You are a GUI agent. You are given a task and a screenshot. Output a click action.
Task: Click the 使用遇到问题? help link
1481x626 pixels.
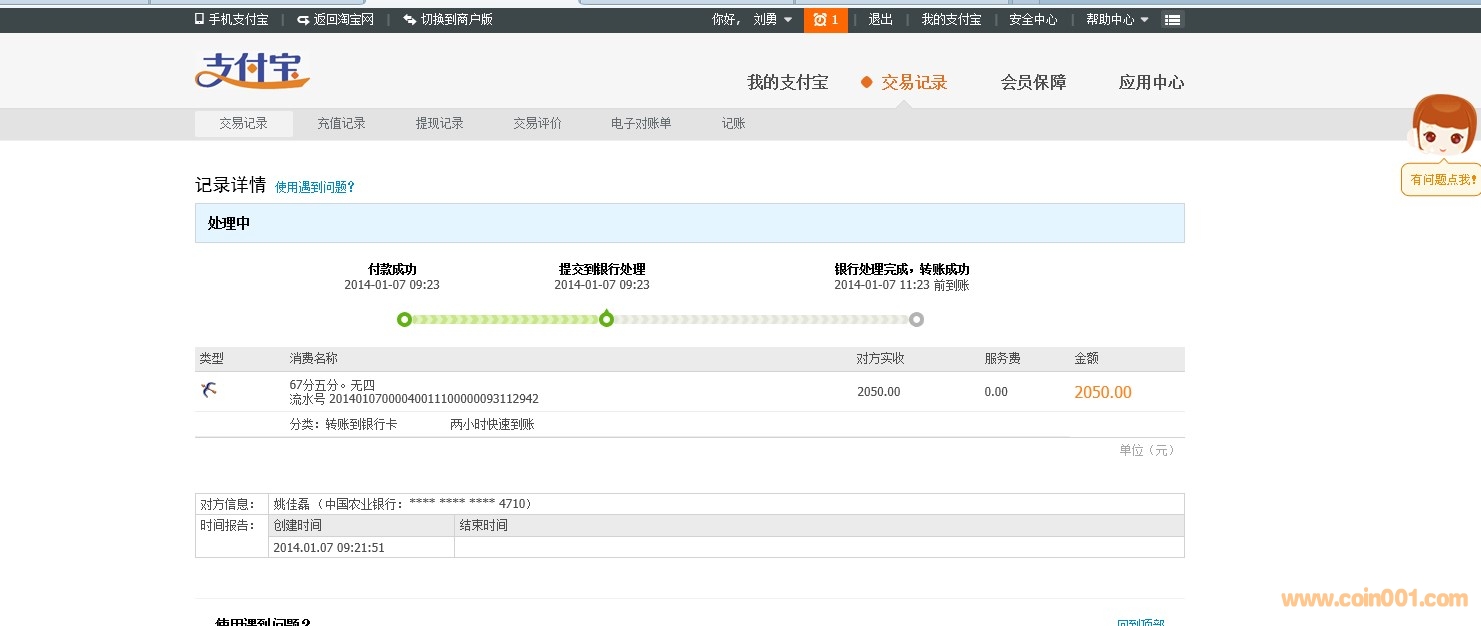315,187
